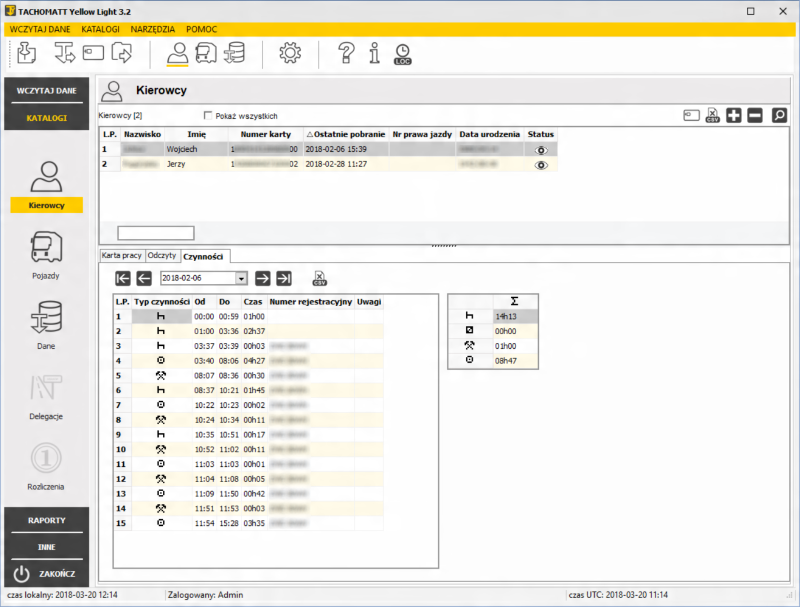Jump to the first activity date
The width and height of the screenshot is (800, 607).
click(x=123, y=278)
